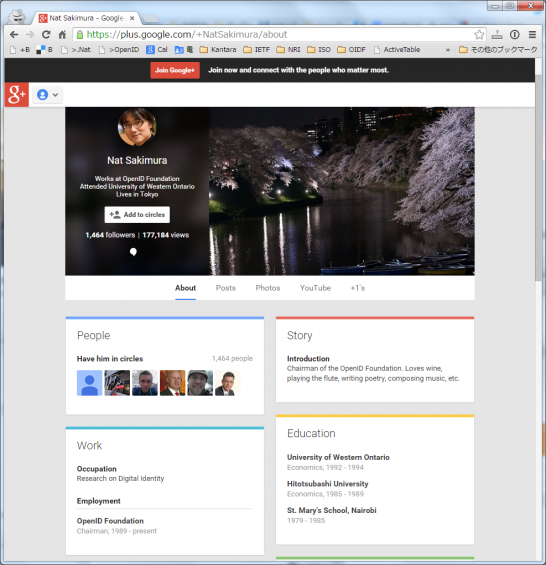
Task: Switch to the Posts tab
Action: (x=226, y=288)
